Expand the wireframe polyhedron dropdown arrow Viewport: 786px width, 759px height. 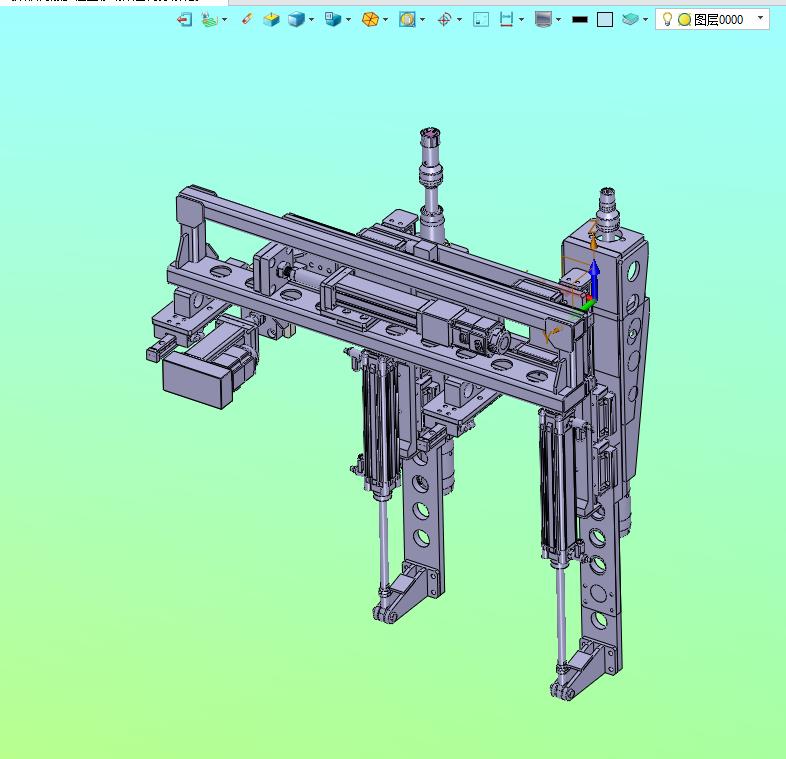point(385,20)
